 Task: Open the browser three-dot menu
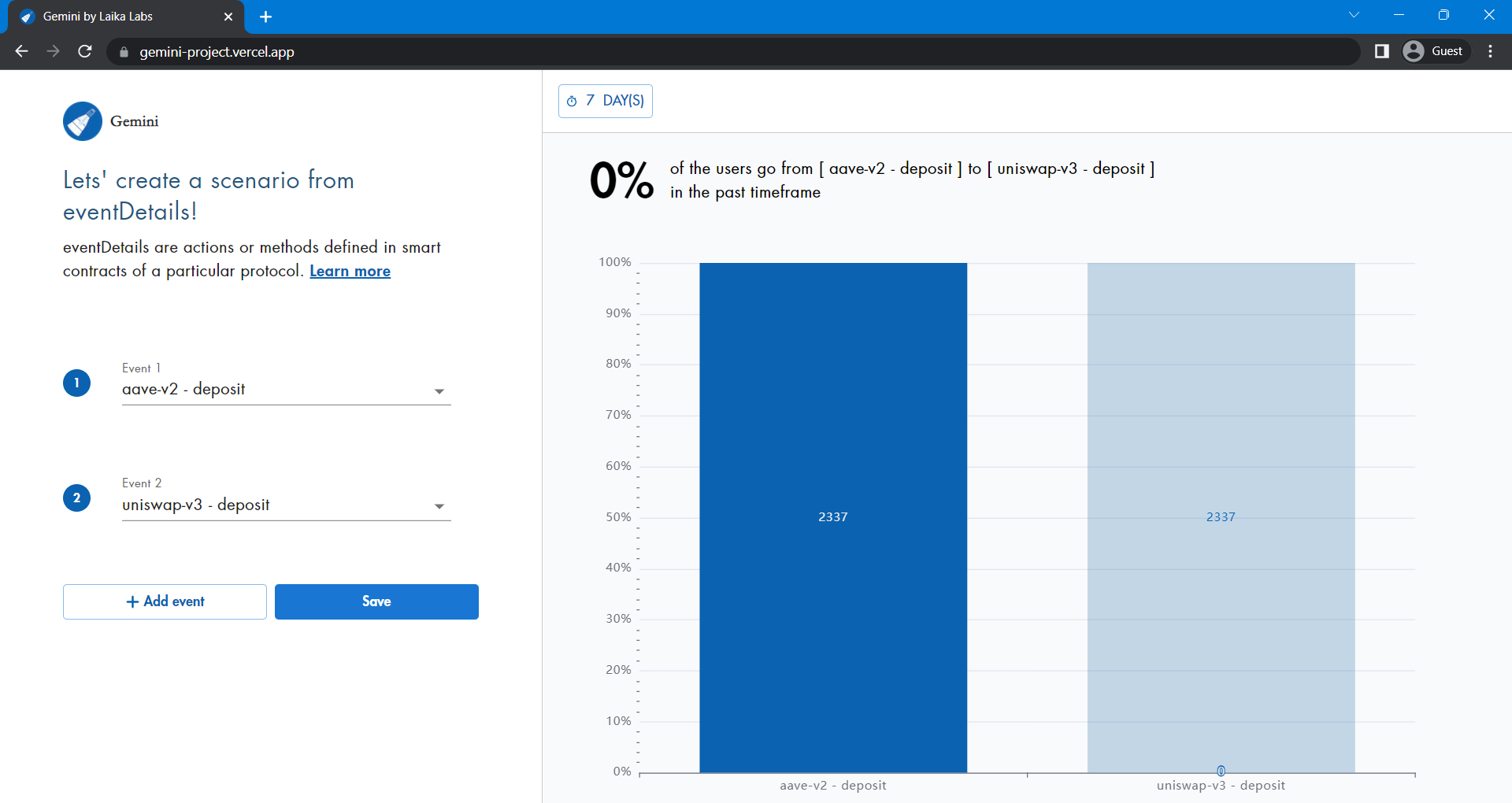(1490, 51)
